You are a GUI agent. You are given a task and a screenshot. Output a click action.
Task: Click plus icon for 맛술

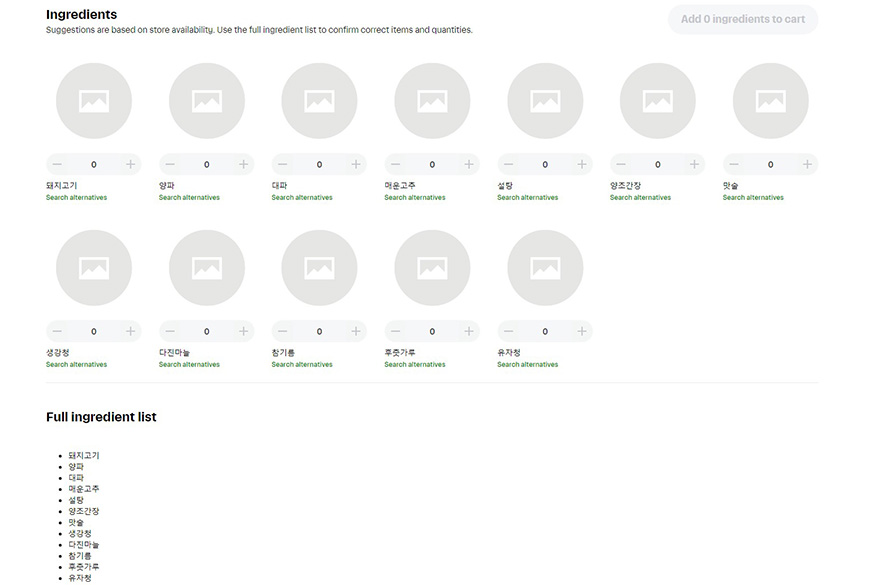[807, 164]
